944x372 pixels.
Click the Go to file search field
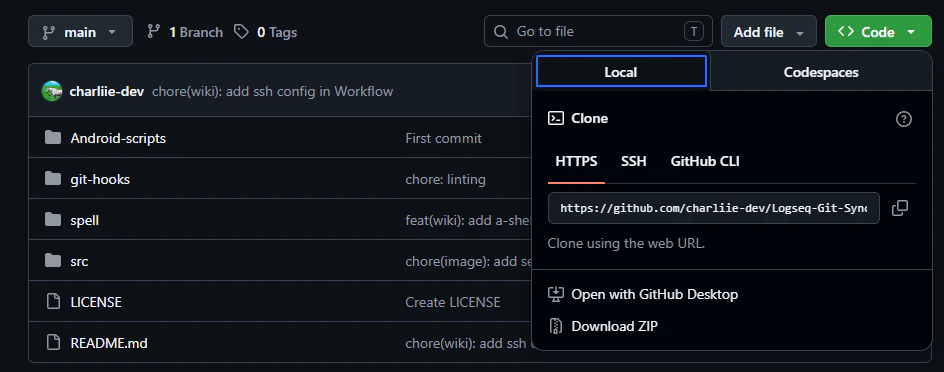[598, 31]
